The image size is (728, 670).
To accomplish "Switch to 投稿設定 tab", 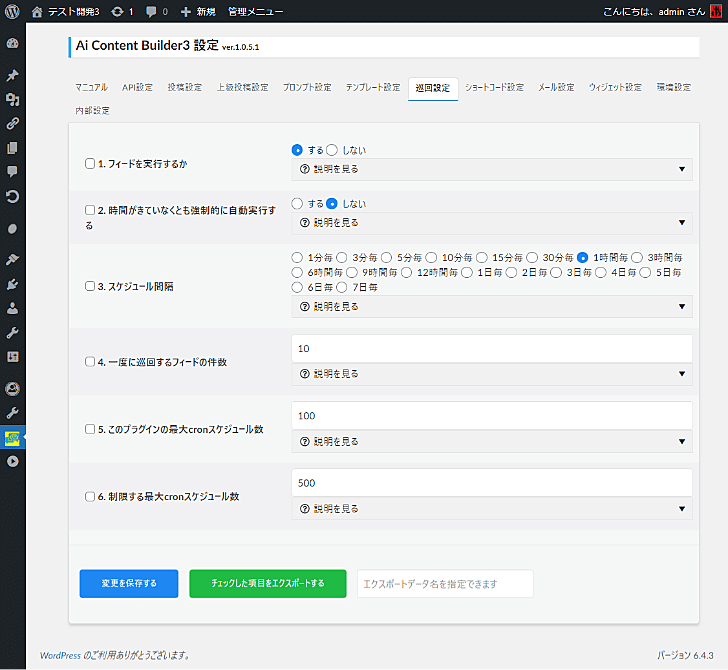I will [185, 87].
